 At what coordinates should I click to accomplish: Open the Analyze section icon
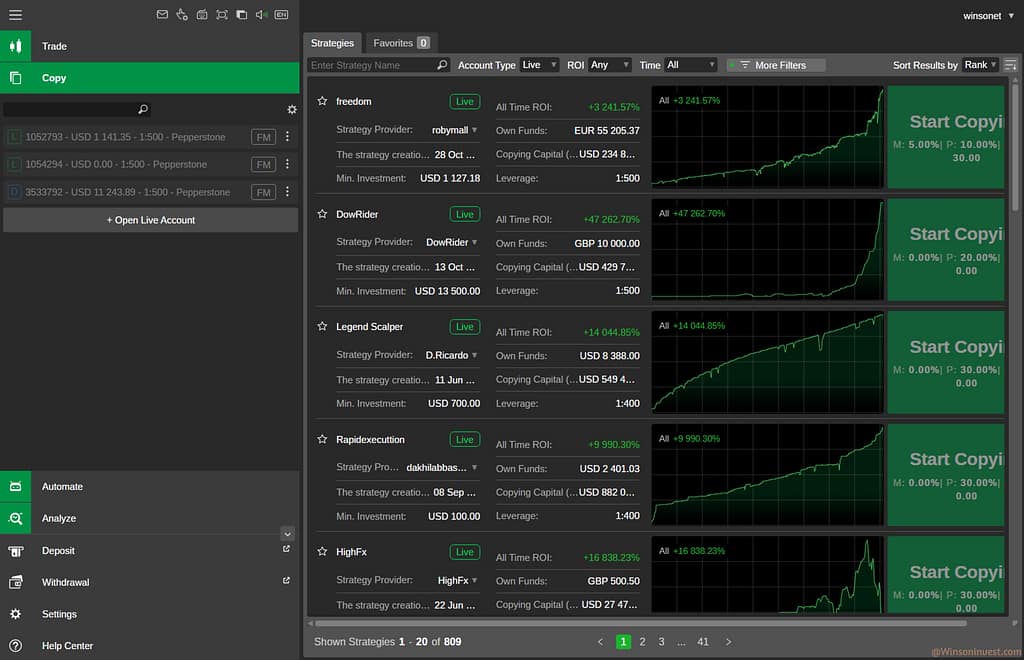click(x=15, y=519)
